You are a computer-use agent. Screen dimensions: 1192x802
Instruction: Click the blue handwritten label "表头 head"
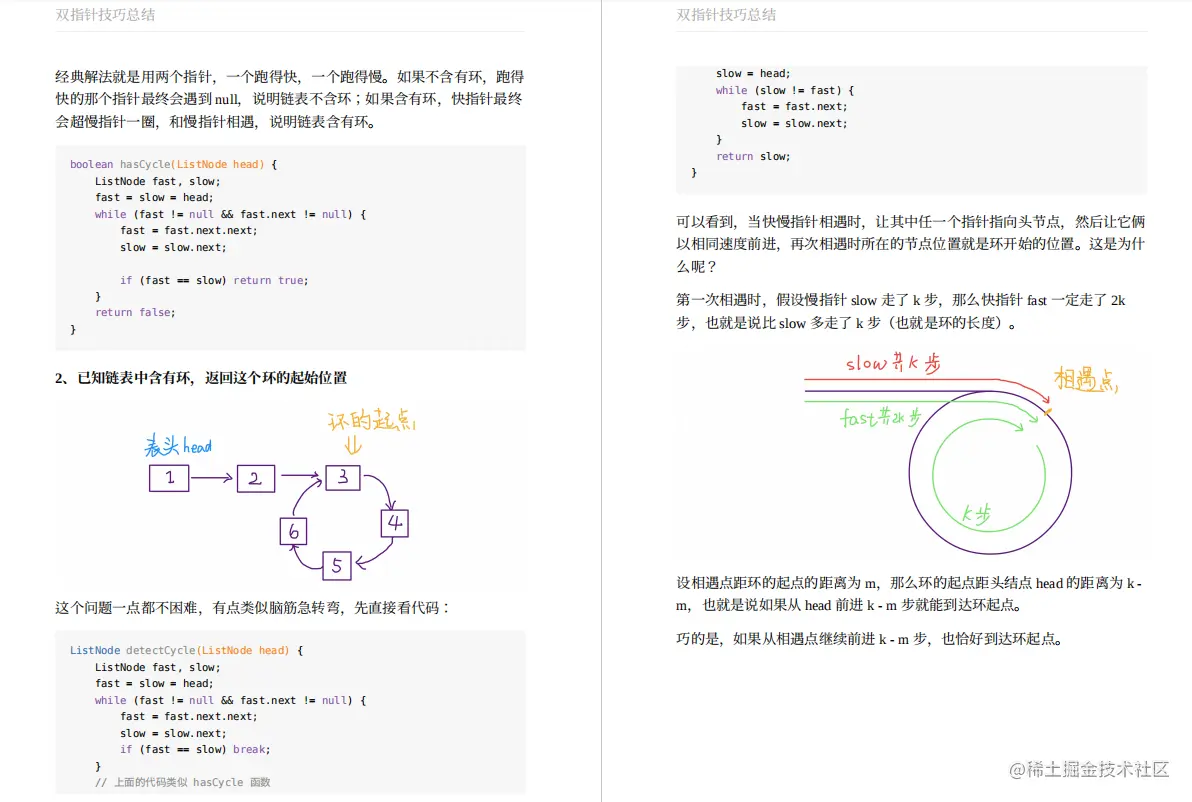click(179, 445)
